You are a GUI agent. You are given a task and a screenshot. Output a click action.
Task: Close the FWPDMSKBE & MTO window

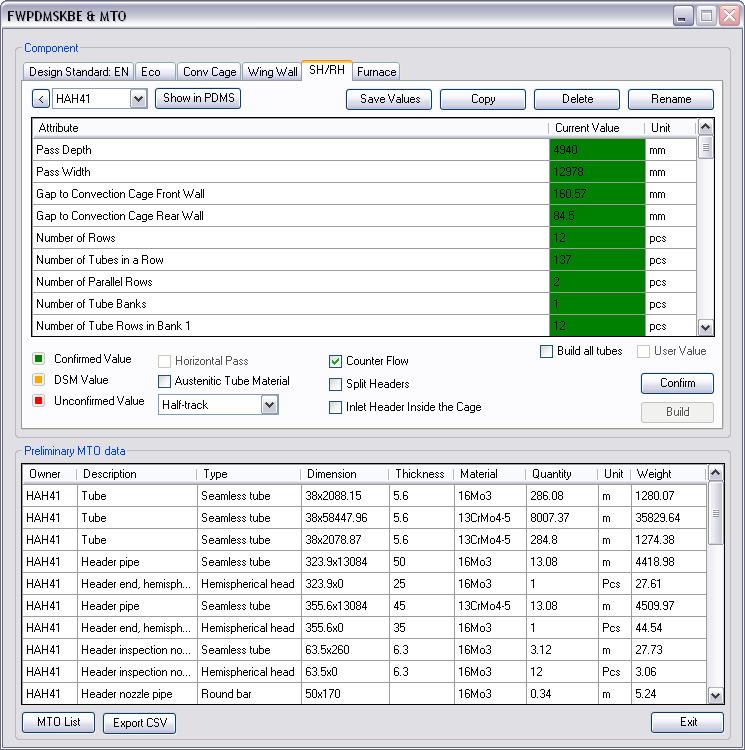click(730, 16)
